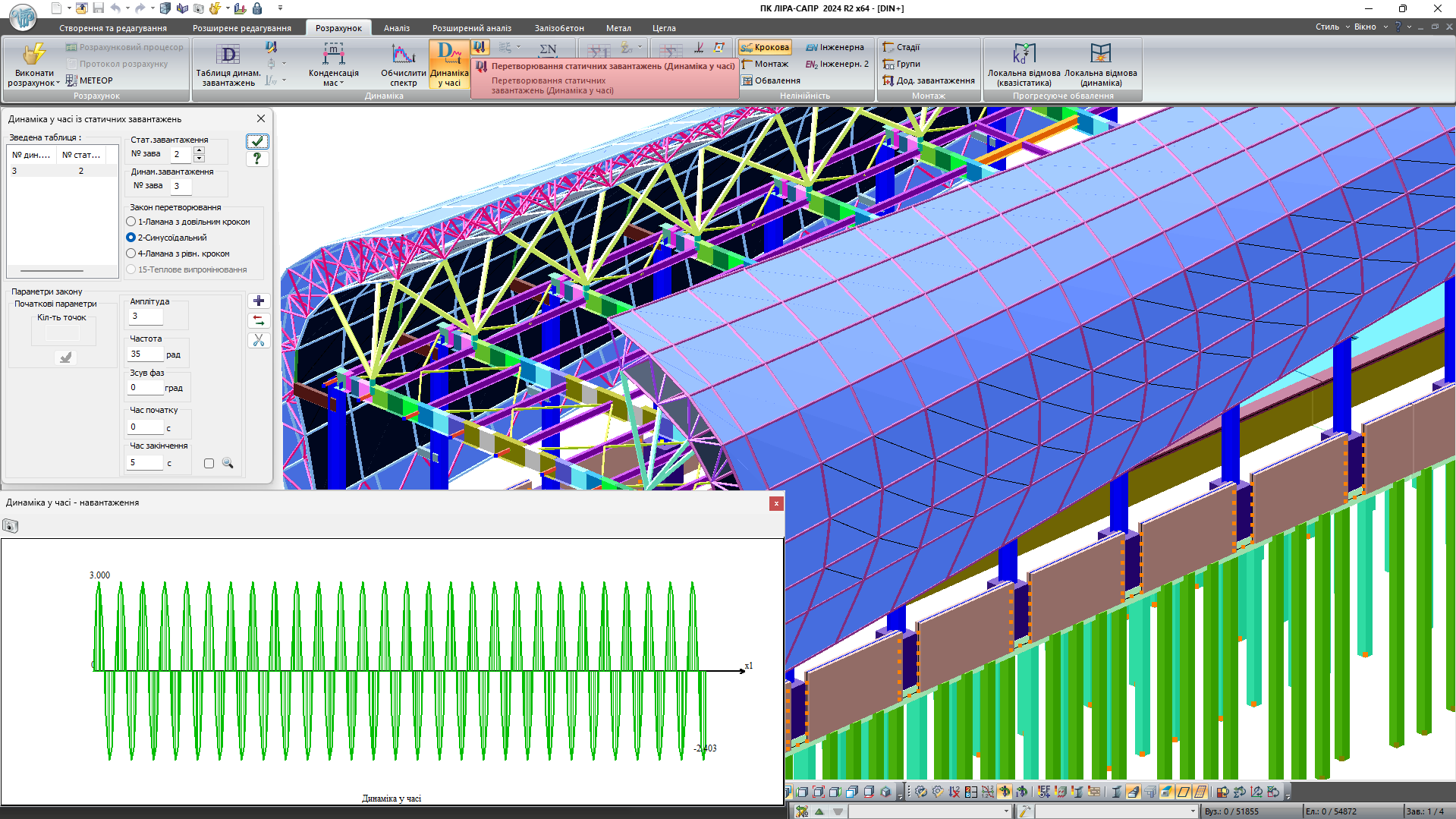The image size is (1456, 819).
Task: Tick the checkbox beside Час закінчення
Action: [x=209, y=463]
